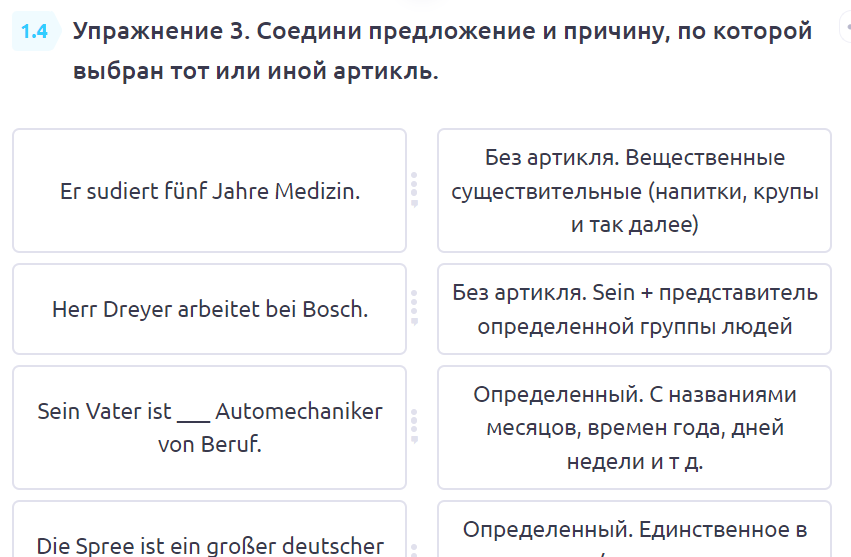851x557 pixels.
Task: Click the drag handle next to the Bosch sentence
Action: pos(414,309)
